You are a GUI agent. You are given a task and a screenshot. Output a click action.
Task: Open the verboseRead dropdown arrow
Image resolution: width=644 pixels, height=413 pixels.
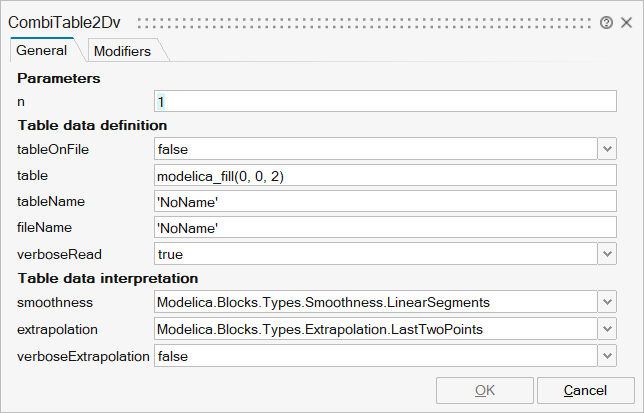click(607, 253)
